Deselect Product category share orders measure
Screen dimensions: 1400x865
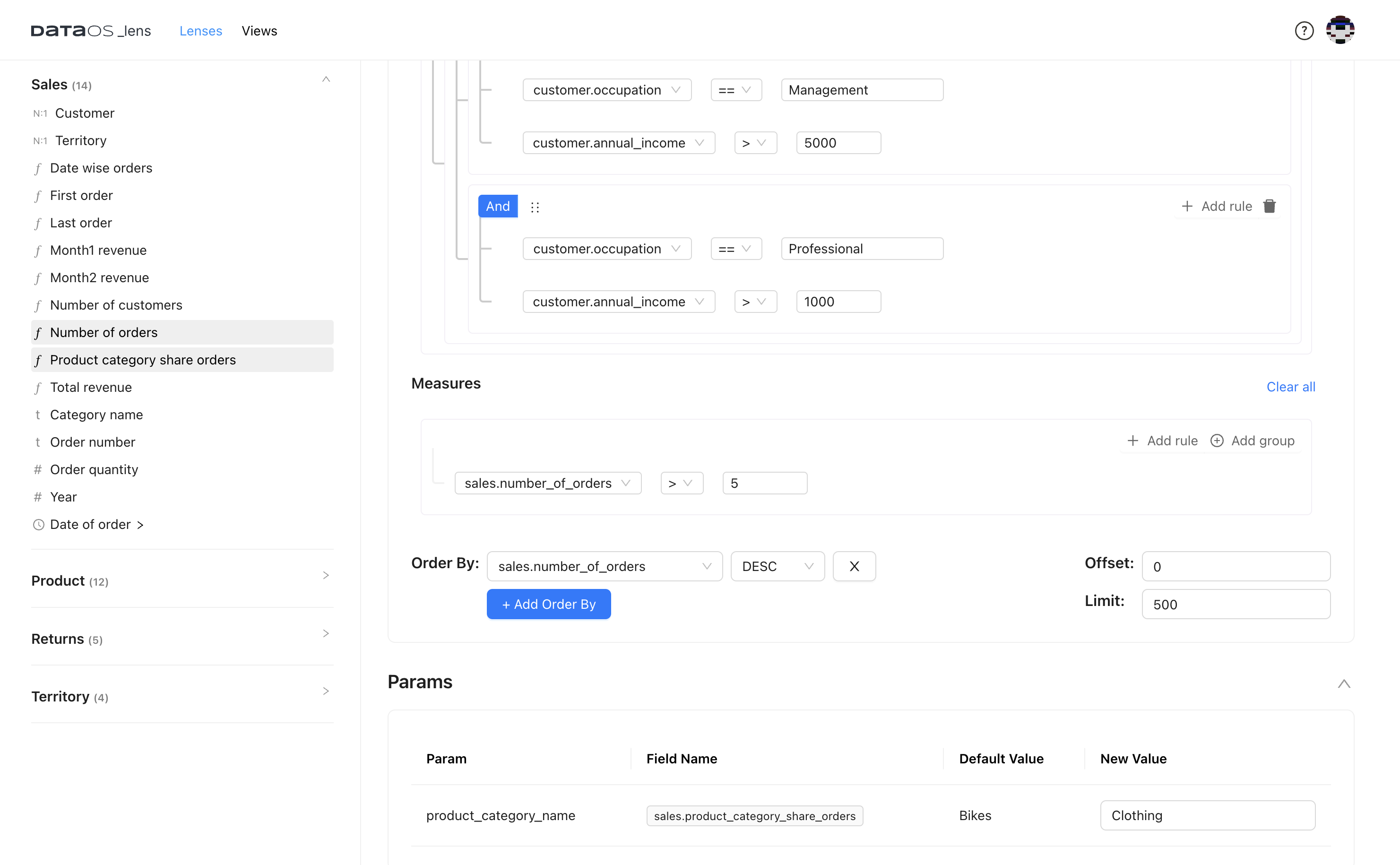[x=182, y=360]
